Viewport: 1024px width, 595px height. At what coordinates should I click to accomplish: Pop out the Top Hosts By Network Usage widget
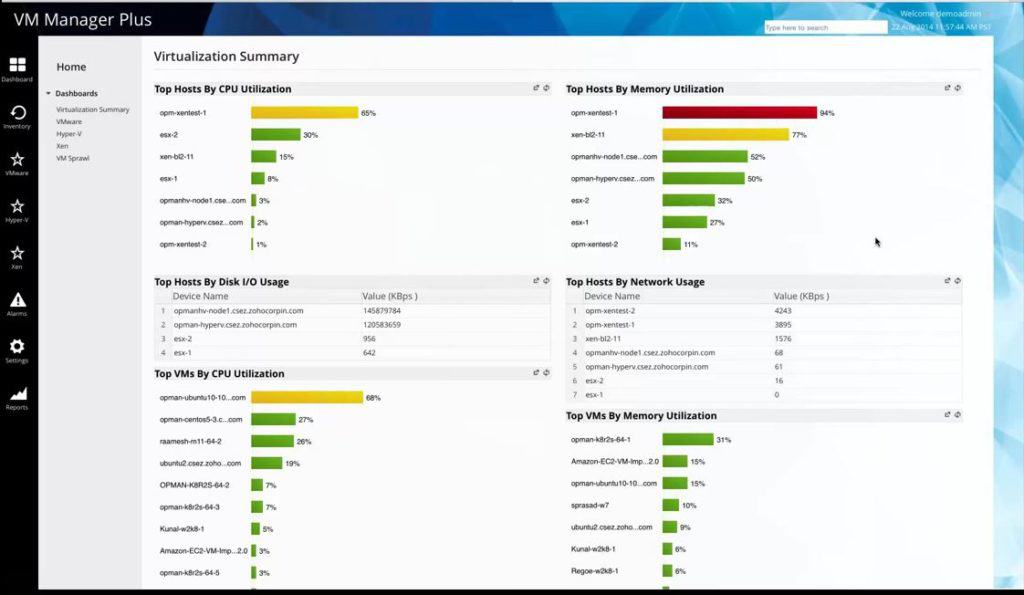[947, 281]
